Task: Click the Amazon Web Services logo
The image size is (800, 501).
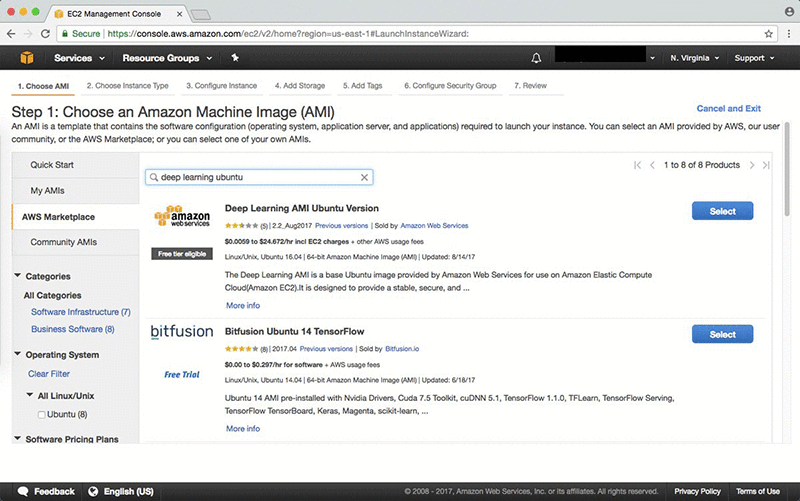Action: [182, 216]
